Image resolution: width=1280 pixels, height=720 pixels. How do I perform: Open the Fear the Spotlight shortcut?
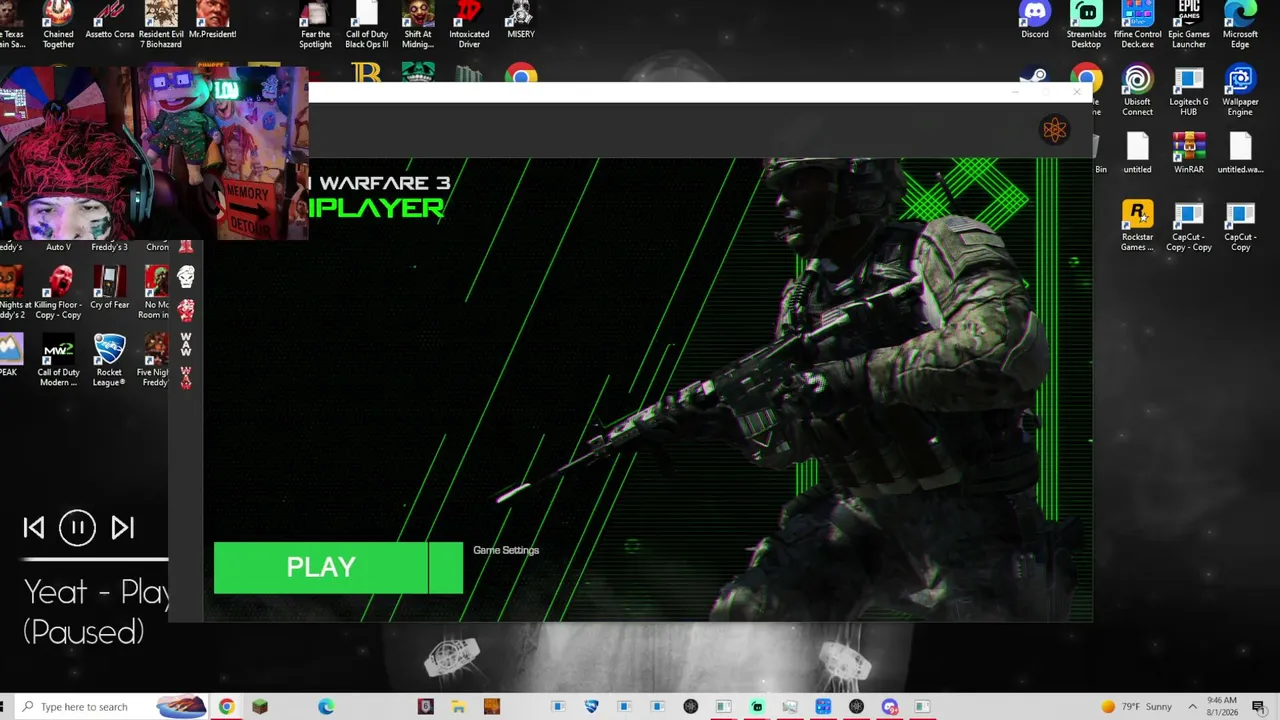pos(315,24)
